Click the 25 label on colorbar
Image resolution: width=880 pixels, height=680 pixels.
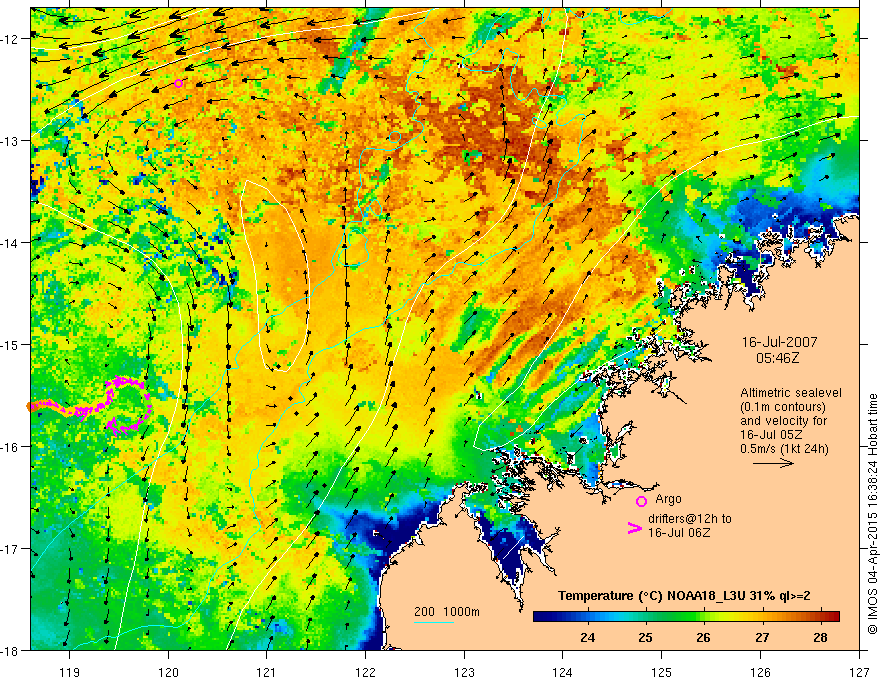coord(645,637)
